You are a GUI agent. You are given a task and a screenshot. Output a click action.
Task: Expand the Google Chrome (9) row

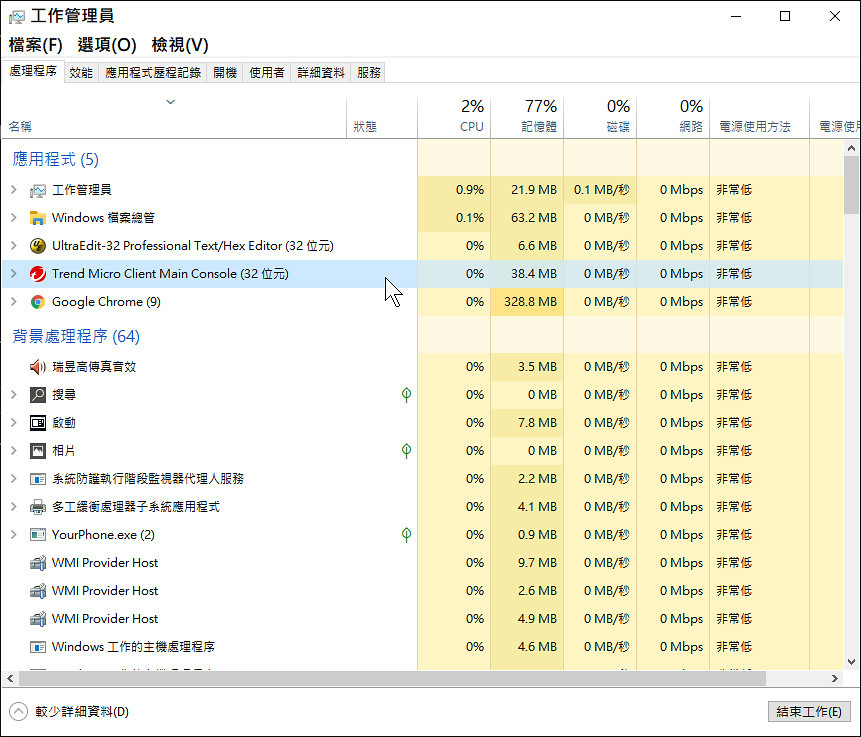click(x=14, y=302)
